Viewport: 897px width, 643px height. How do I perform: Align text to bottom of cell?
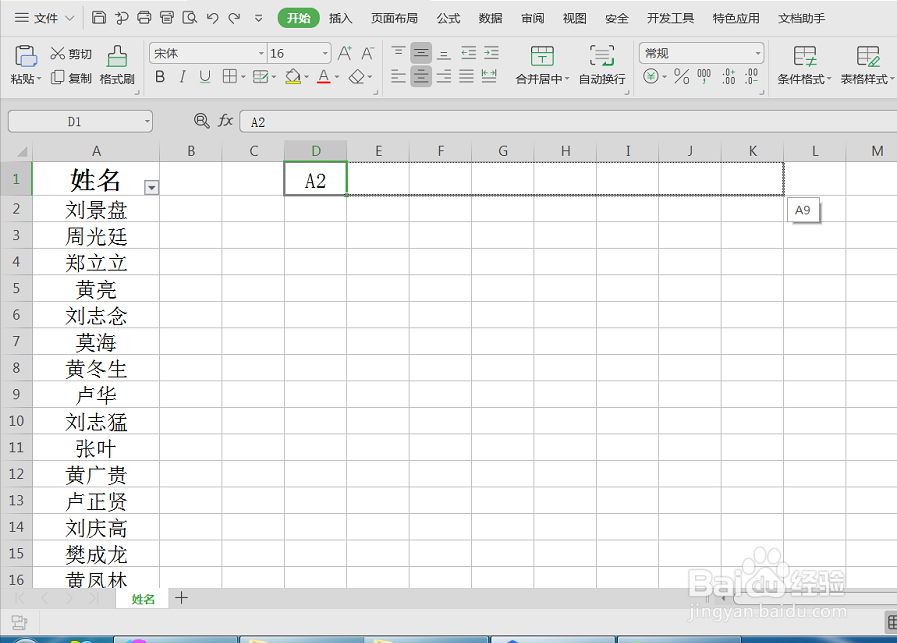[x=443, y=53]
